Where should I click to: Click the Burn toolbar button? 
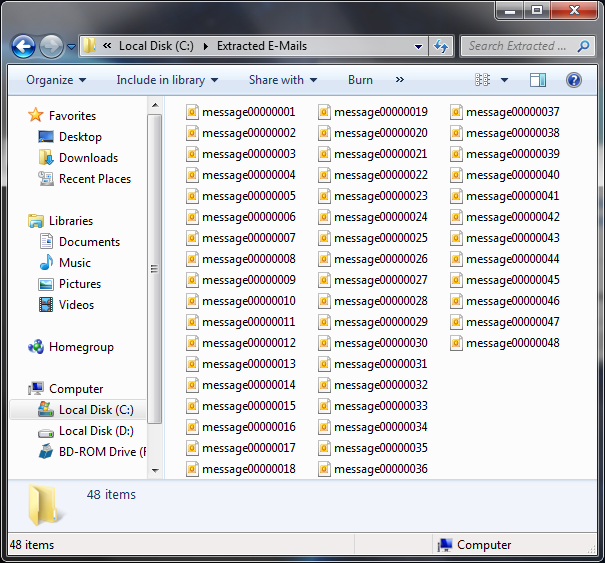(360, 80)
